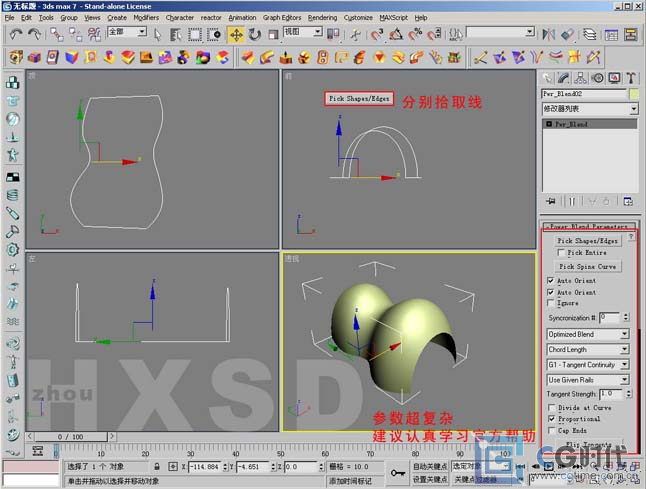Screen dimensions: 646x489
Task: Click the Pick Spine Curve button
Action: point(587,267)
